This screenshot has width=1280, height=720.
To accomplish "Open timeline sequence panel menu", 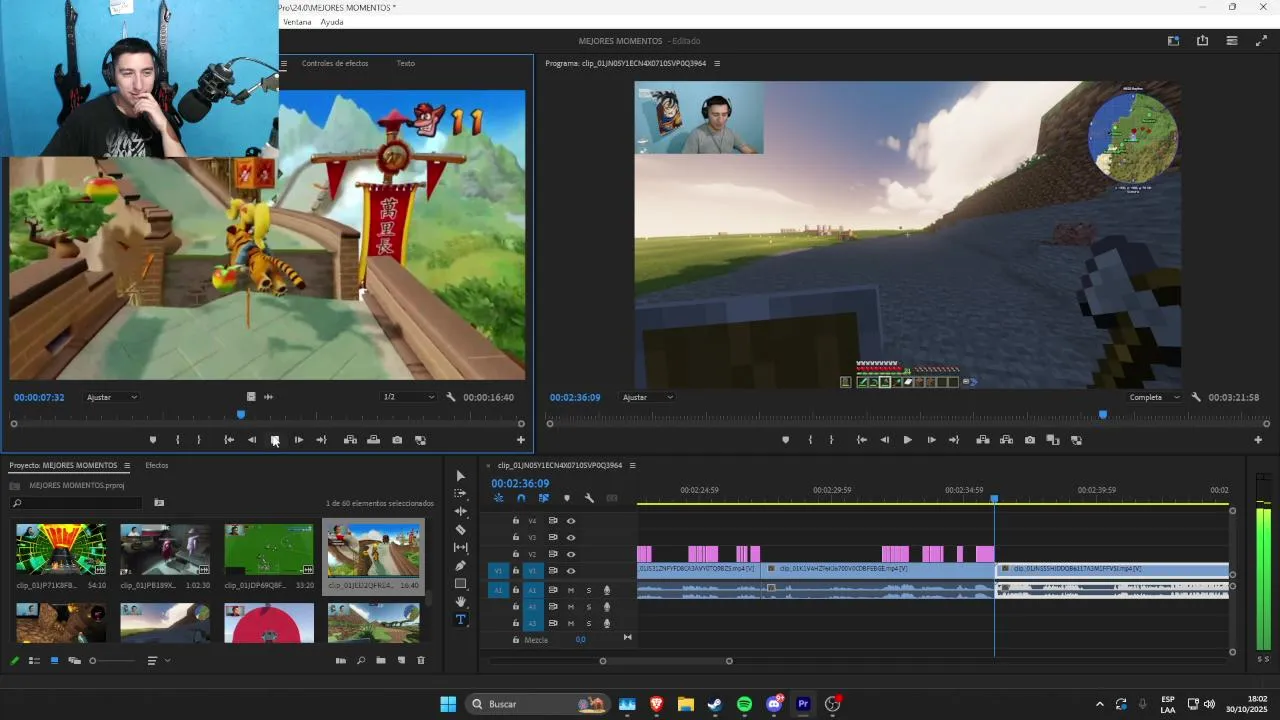I will point(632,465).
